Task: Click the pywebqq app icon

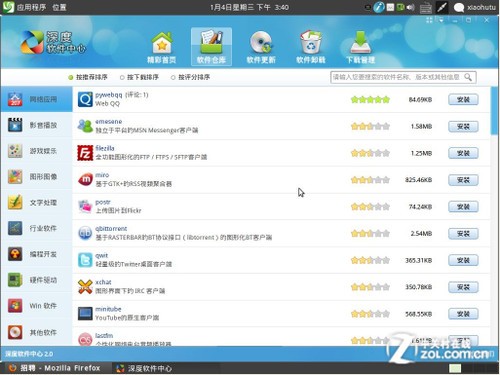Action: pos(85,99)
